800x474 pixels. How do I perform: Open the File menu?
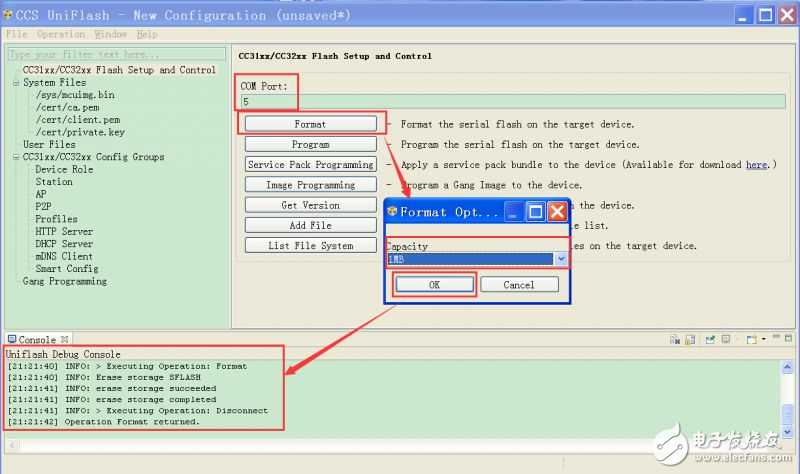[x=17, y=34]
